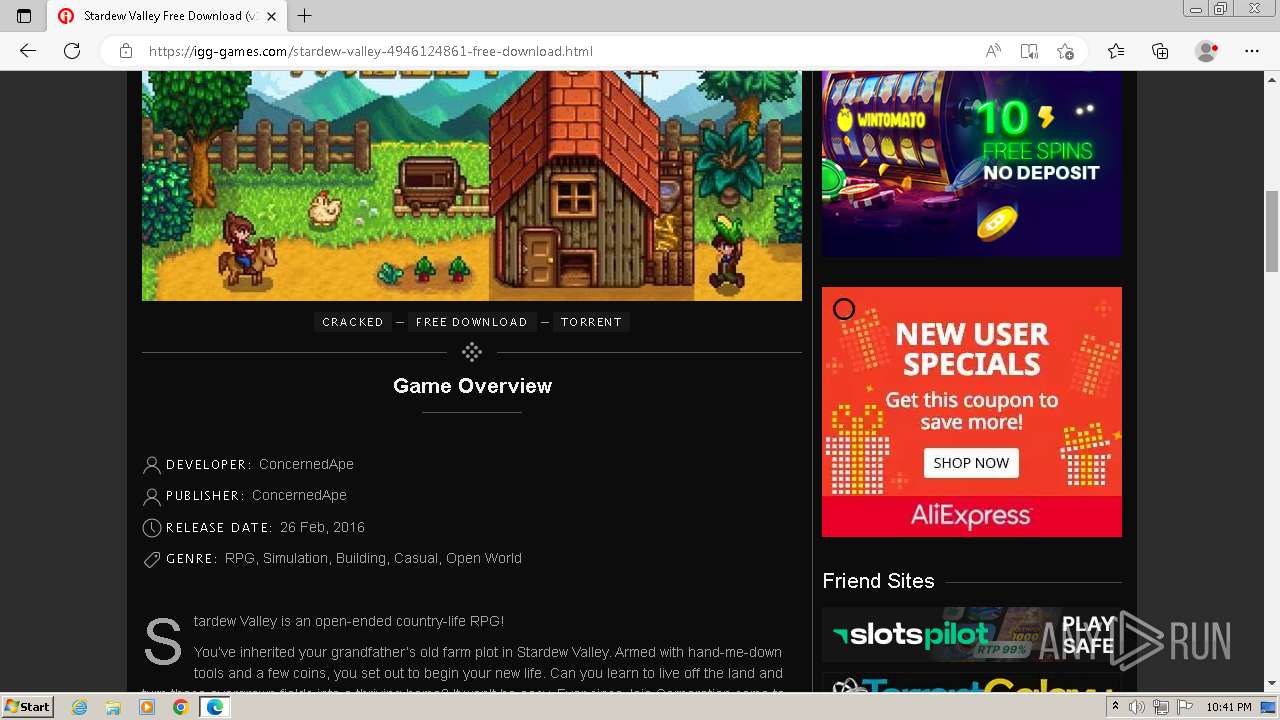Launch Chrome from taskbar
Screen dimensions: 1280x720
point(180,707)
